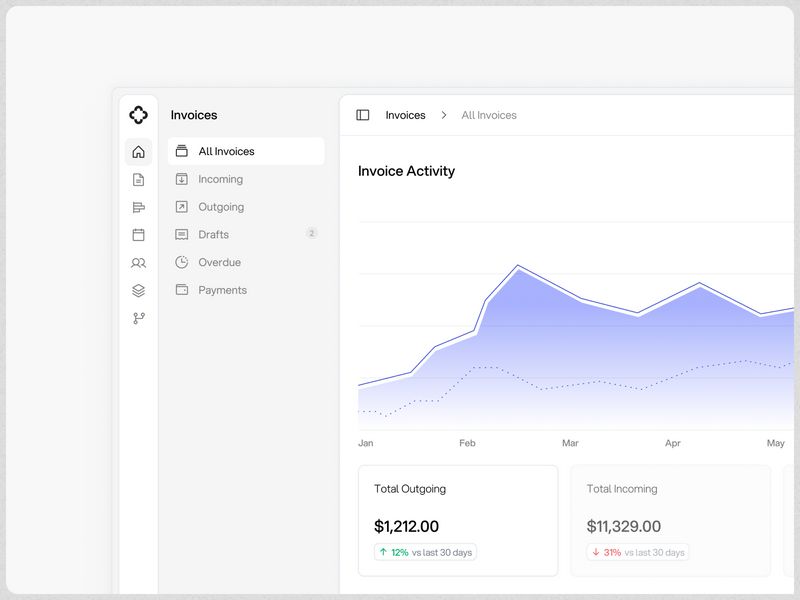Click the All Invoices stack icon
The width and height of the screenshot is (800, 600).
[x=182, y=151]
